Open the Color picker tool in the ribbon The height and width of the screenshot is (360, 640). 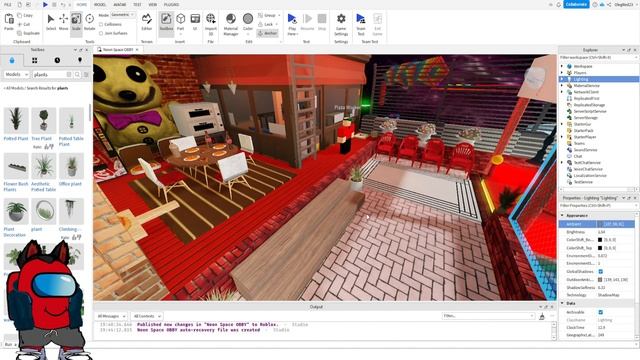click(x=248, y=22)
